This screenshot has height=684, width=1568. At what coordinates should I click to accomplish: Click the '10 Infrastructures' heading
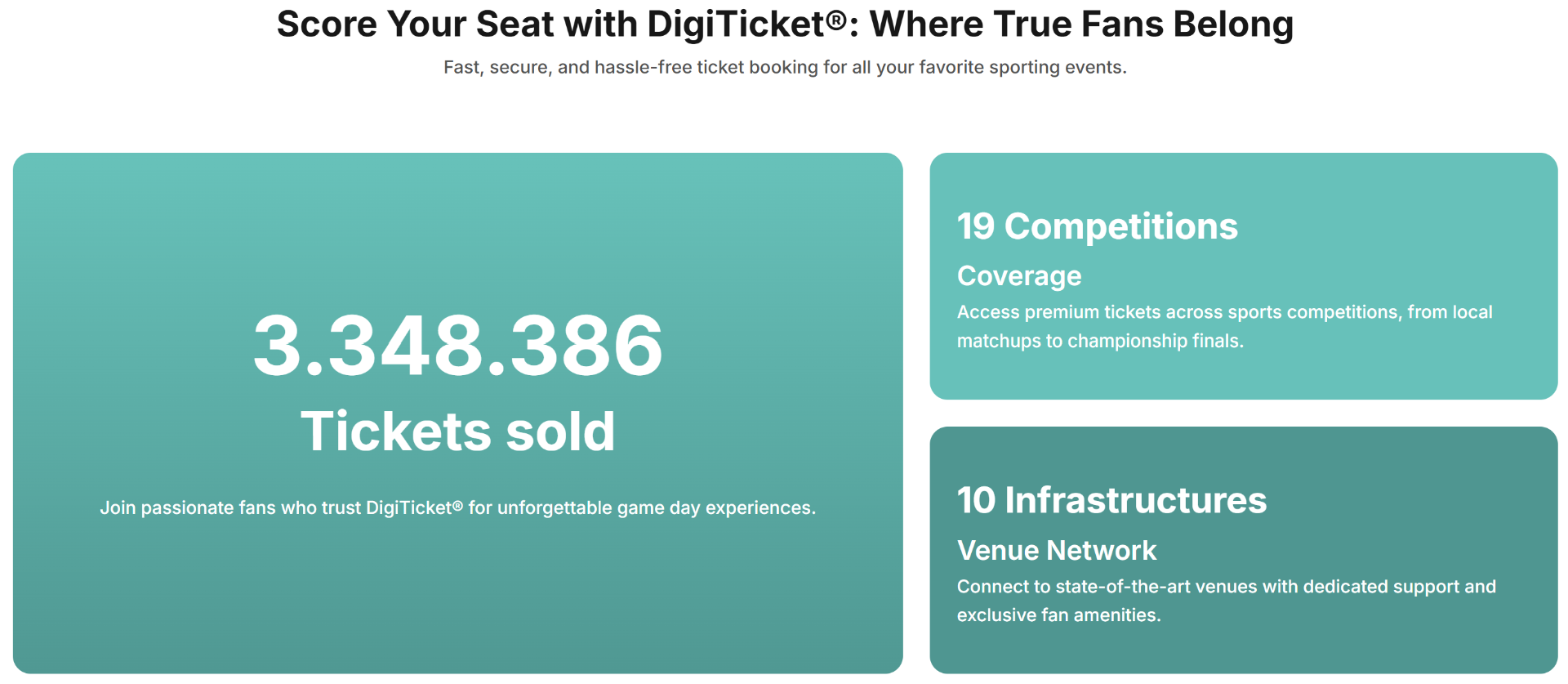[1111, 500]
